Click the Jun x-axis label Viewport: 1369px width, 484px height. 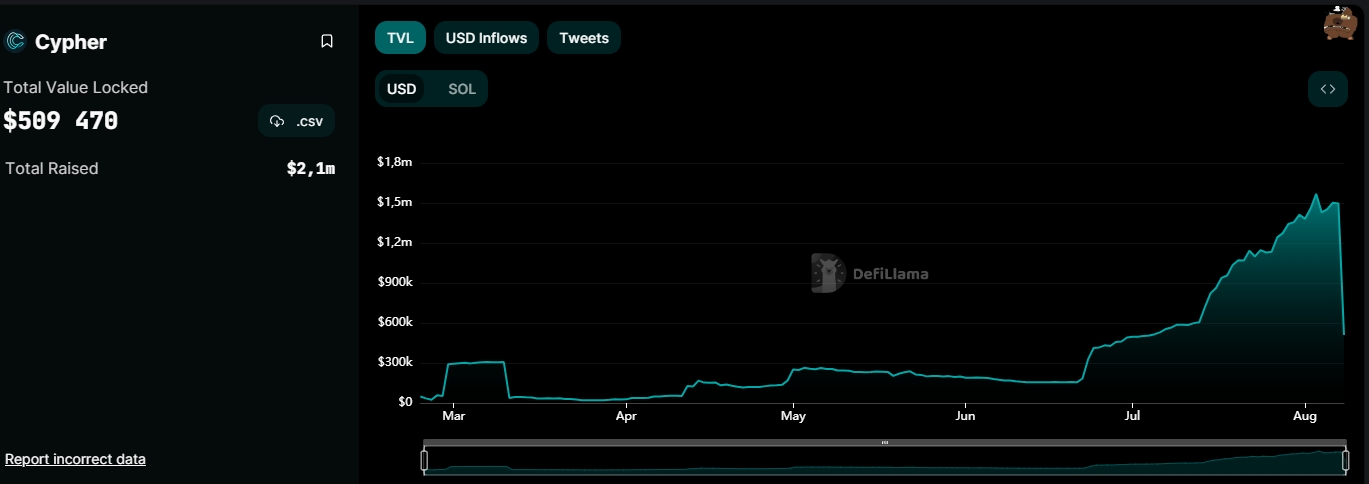point(965,415)
